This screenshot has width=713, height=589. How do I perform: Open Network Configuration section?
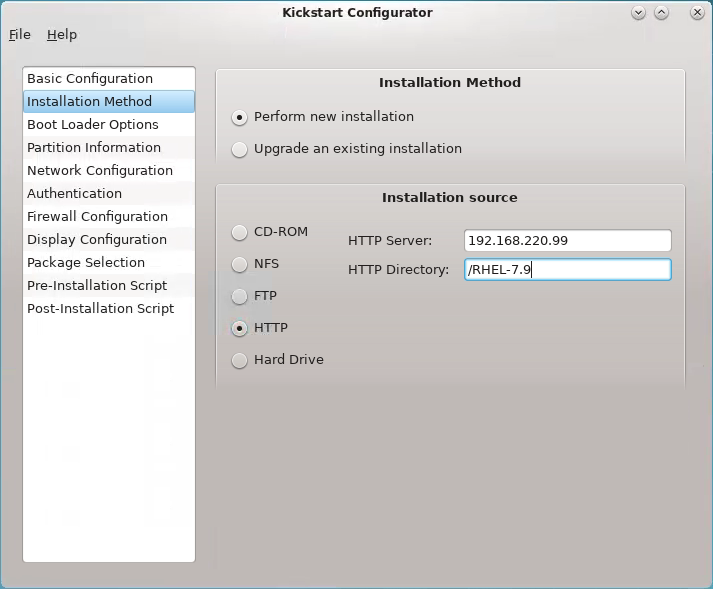point(109,171)
